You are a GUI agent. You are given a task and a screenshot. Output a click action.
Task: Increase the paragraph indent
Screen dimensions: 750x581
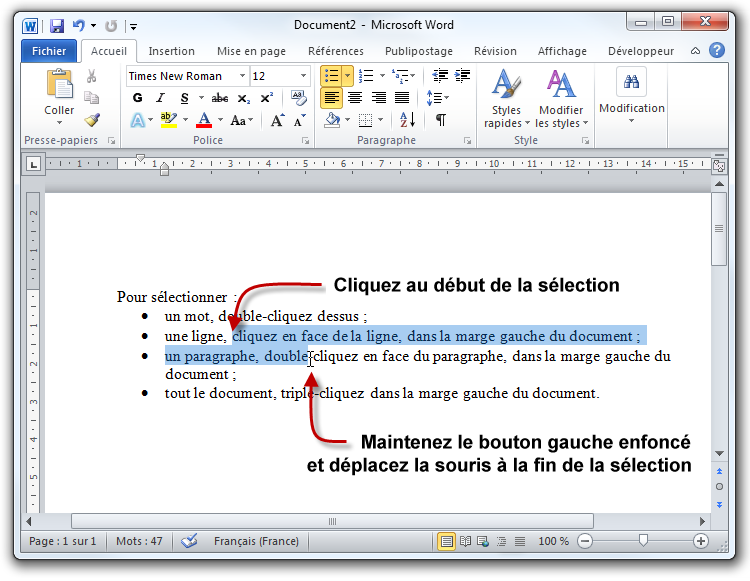tap(463, 76)
